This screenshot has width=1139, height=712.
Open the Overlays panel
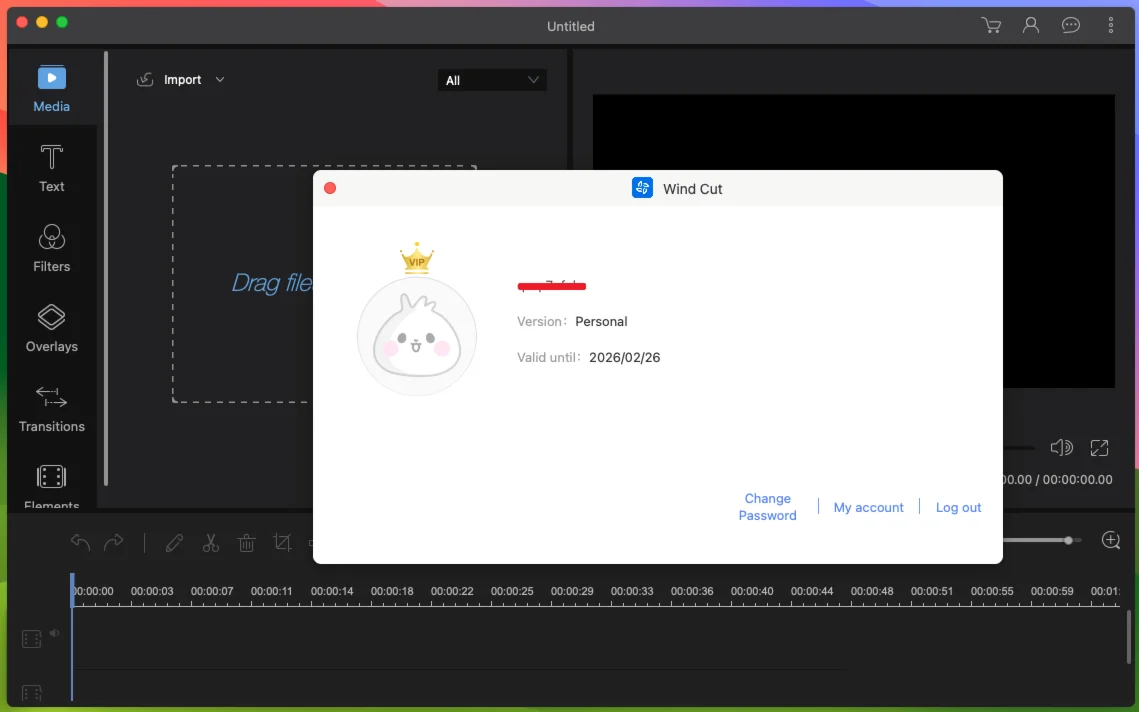pyautogui.click(x=52, y=328)
